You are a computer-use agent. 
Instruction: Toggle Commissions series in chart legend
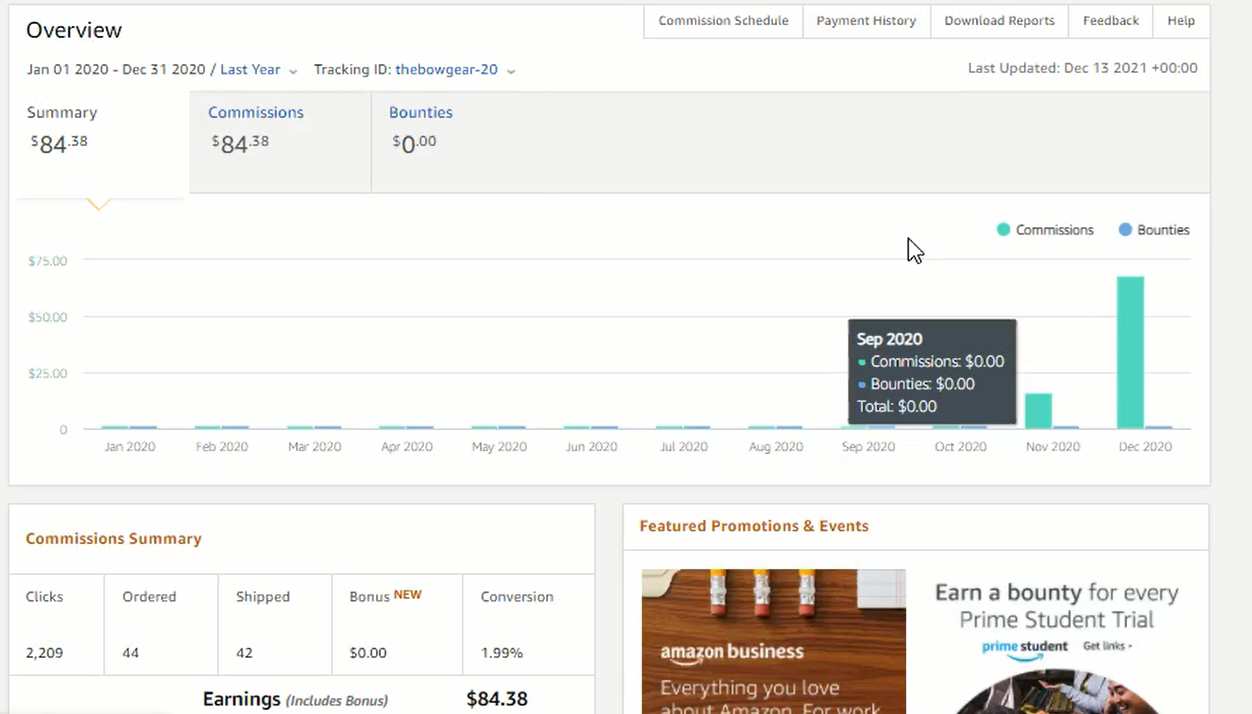(1045, 230)
